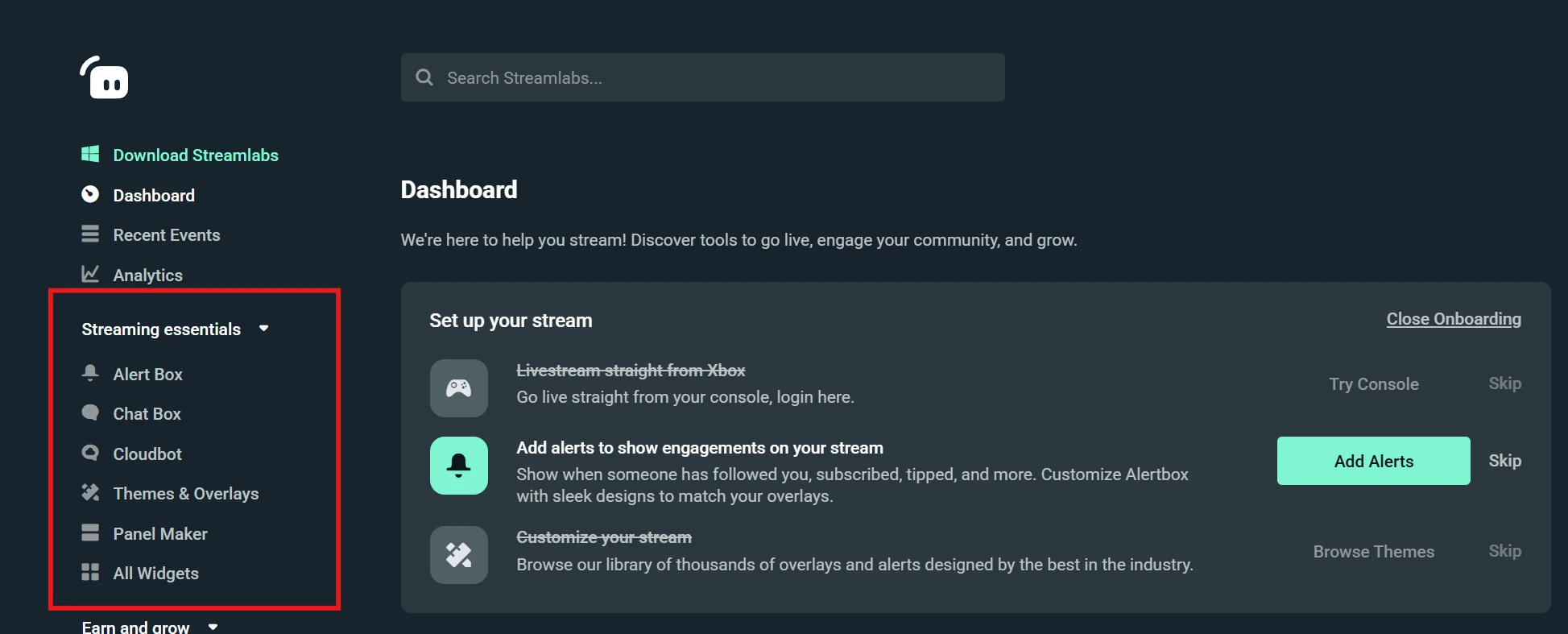Click the Windows icon beside Download Streamlabs
Screen dimensions: 1568x634
tap(90, 155)
